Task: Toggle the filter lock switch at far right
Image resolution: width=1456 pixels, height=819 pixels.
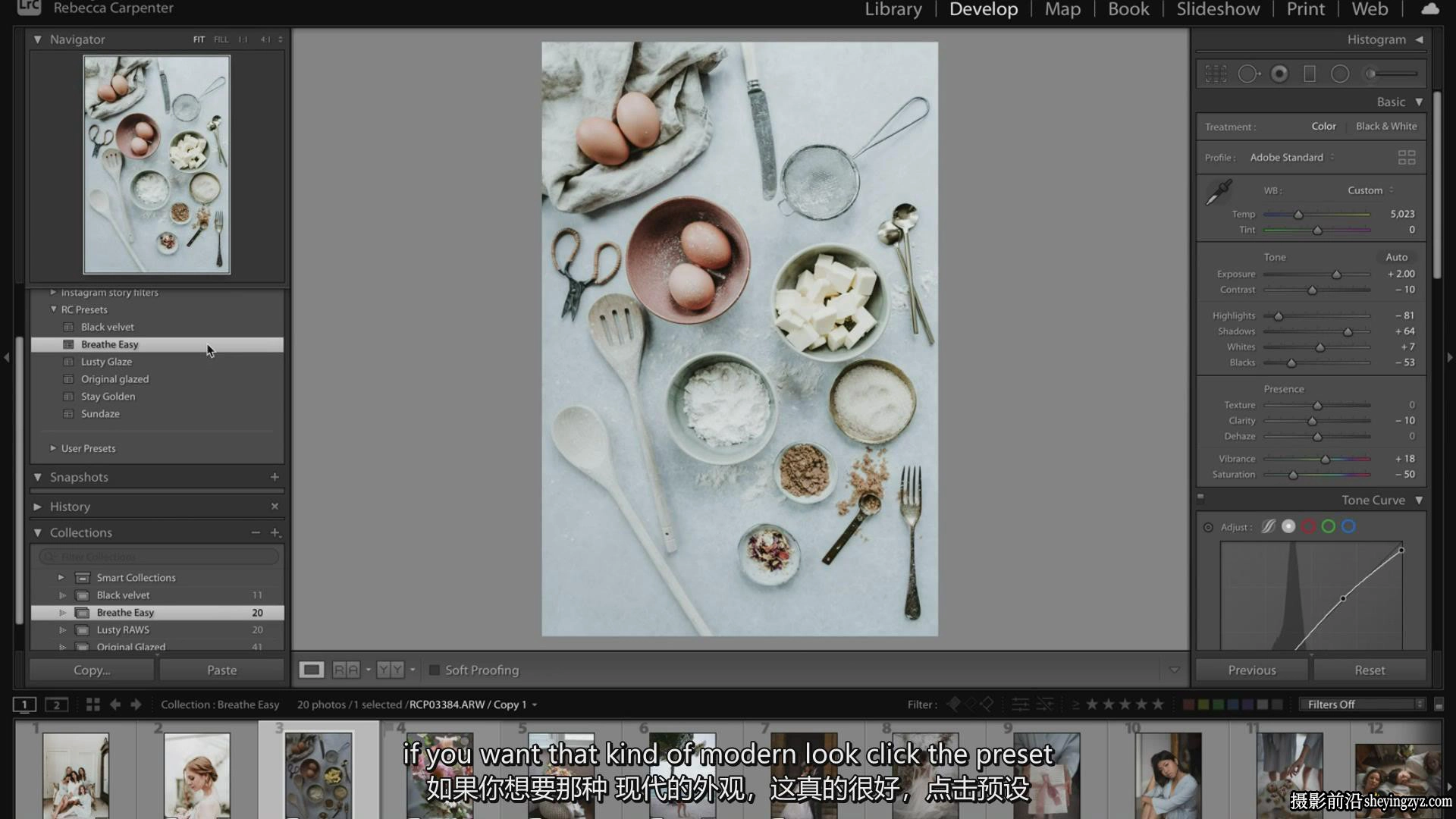Action: tap(1439, 704)
